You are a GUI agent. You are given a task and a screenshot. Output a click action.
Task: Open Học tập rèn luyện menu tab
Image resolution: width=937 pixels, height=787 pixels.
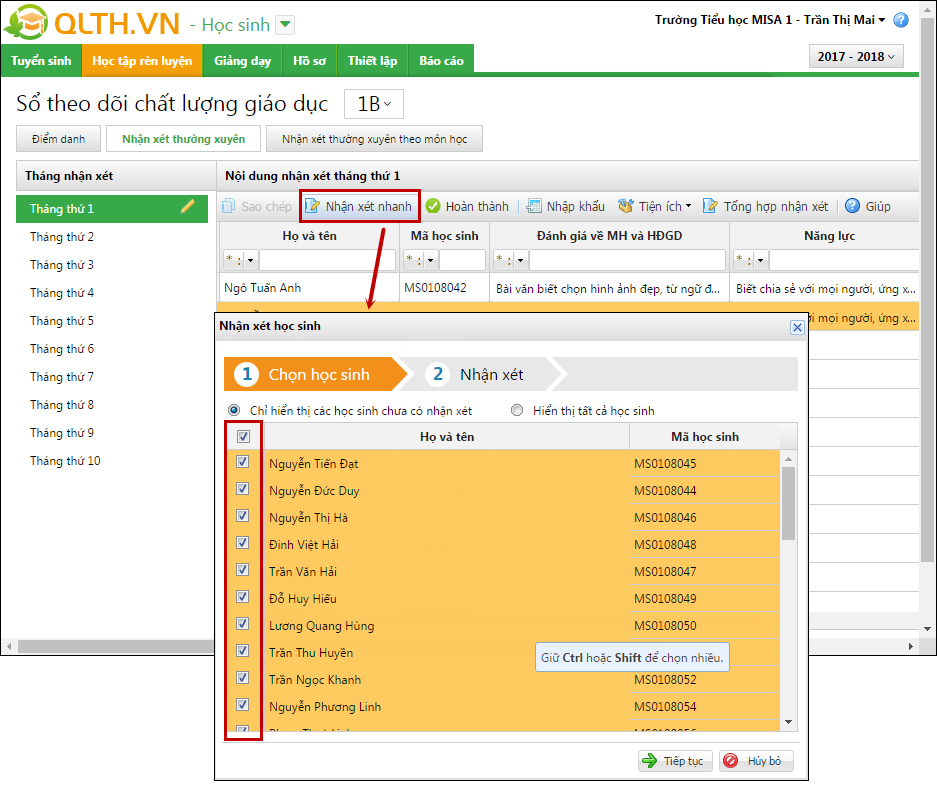pos(142,60)
